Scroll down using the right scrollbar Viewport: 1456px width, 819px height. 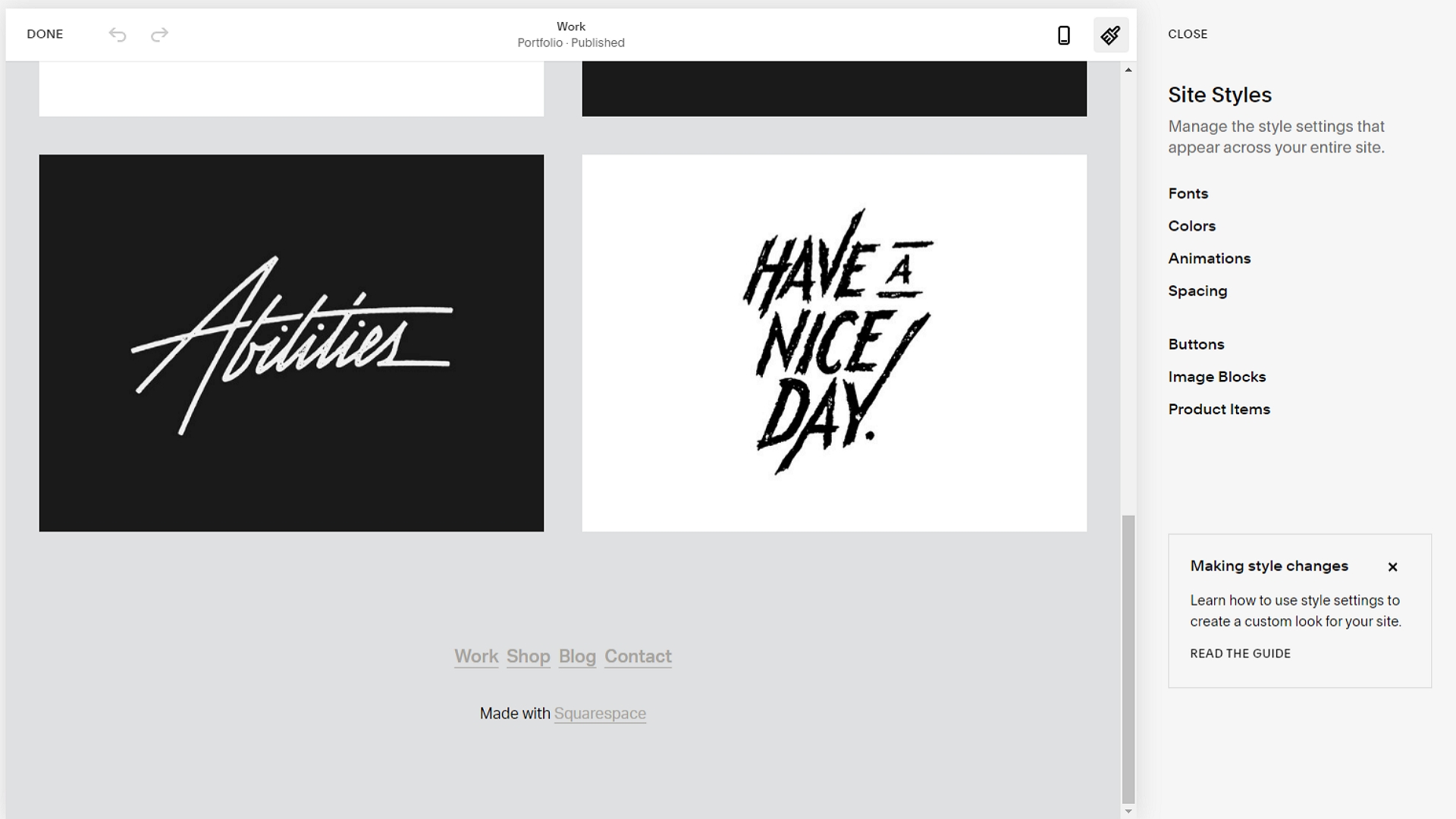[x=1128, y=808]
